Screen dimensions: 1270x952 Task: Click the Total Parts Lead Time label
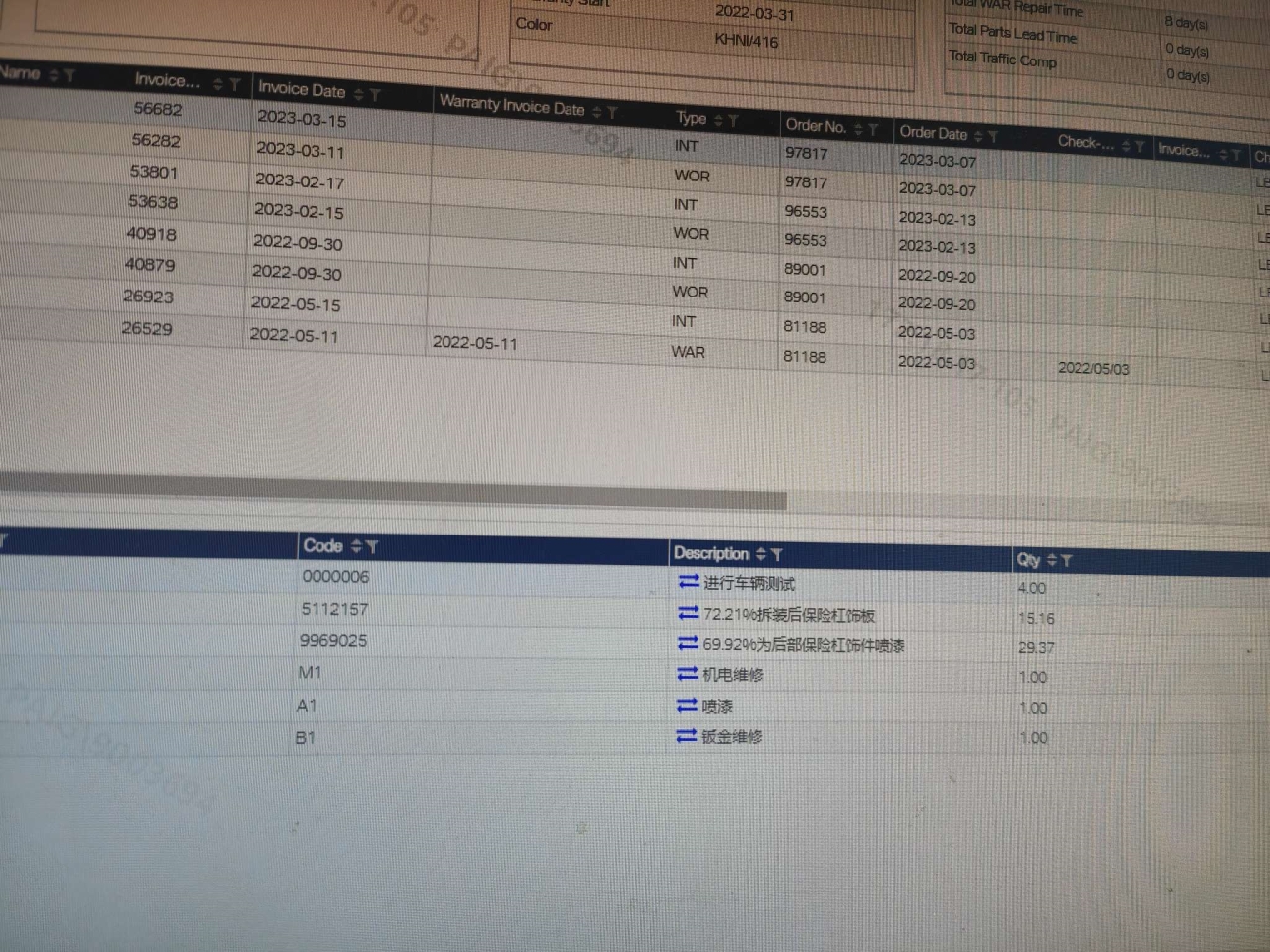[1012, 33]
